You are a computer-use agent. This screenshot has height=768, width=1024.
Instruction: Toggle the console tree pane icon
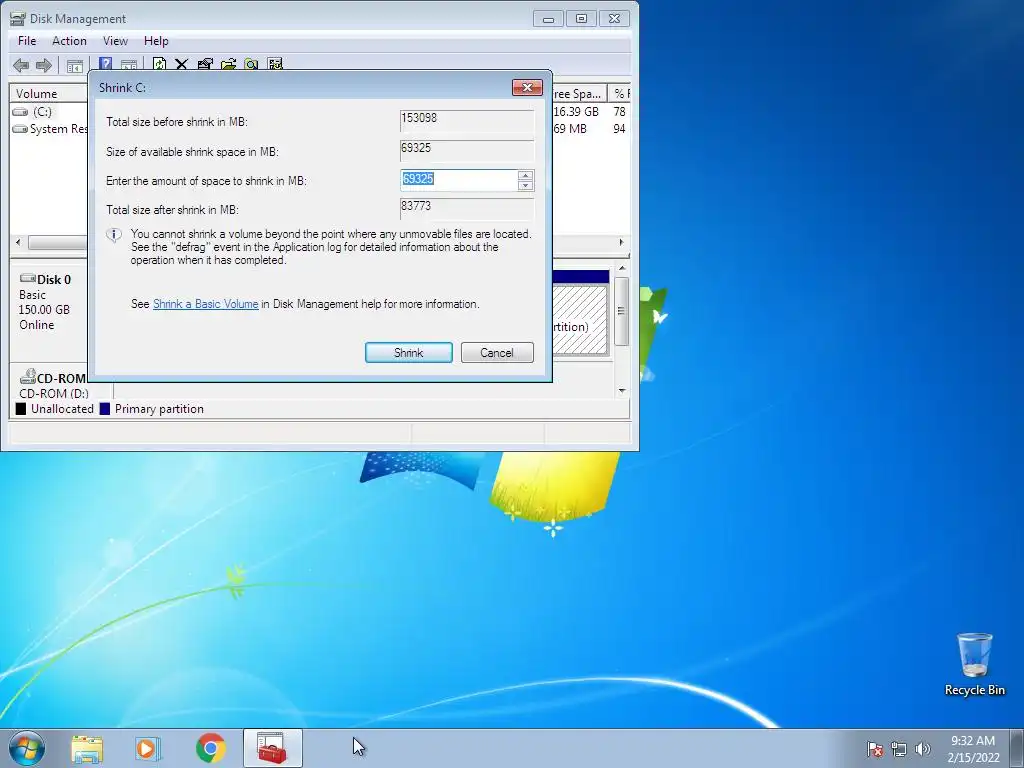pos(75,65)
